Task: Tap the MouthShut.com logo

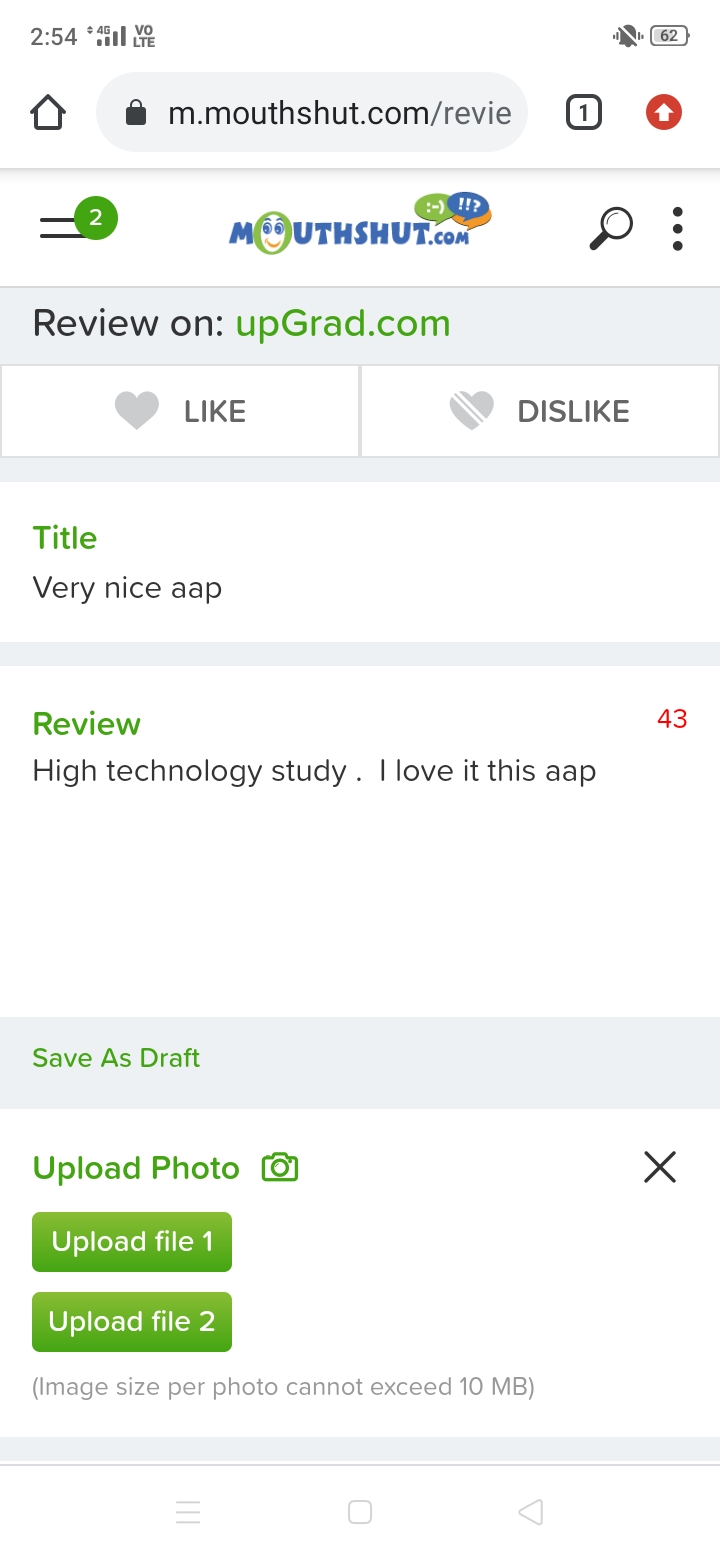Action: click(360, 225)
